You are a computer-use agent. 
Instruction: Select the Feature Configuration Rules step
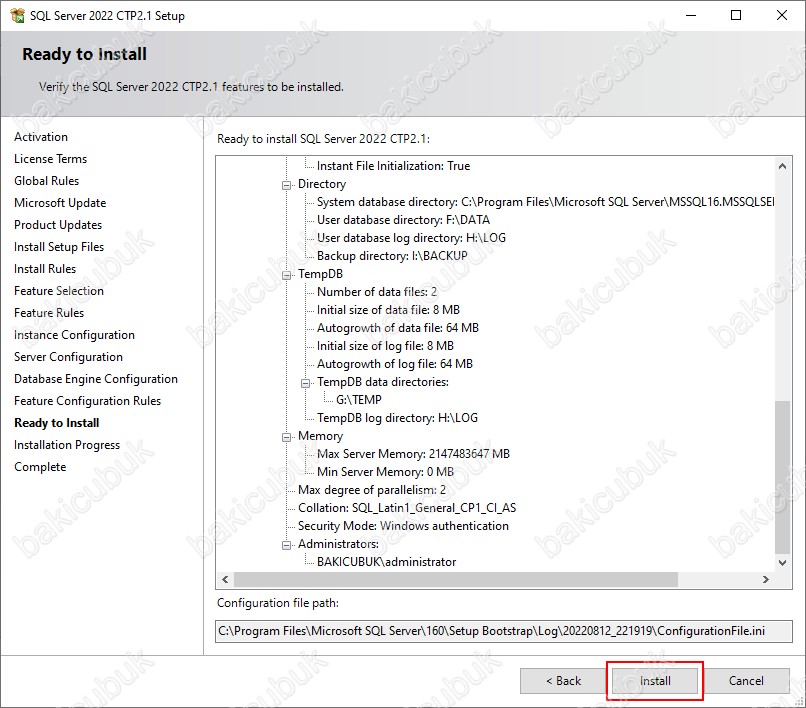point(87,401)
